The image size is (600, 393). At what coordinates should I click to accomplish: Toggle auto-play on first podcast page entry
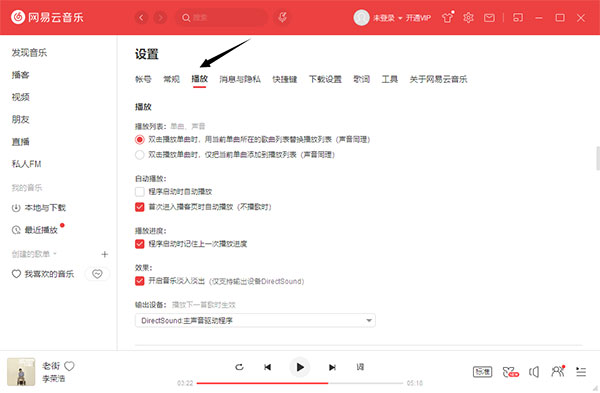(x=140, y=207)
